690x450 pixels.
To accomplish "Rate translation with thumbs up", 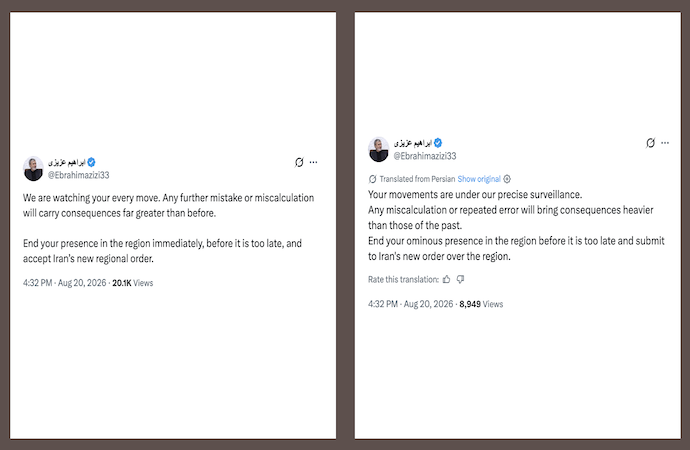I will (447, 279).
